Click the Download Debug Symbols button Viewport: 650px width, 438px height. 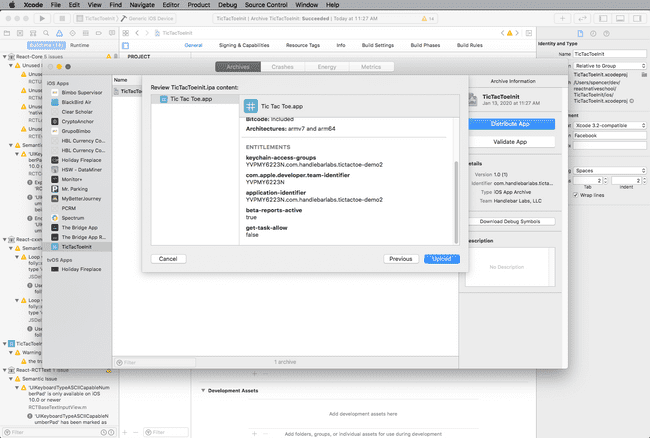click(x=512, y=222)
